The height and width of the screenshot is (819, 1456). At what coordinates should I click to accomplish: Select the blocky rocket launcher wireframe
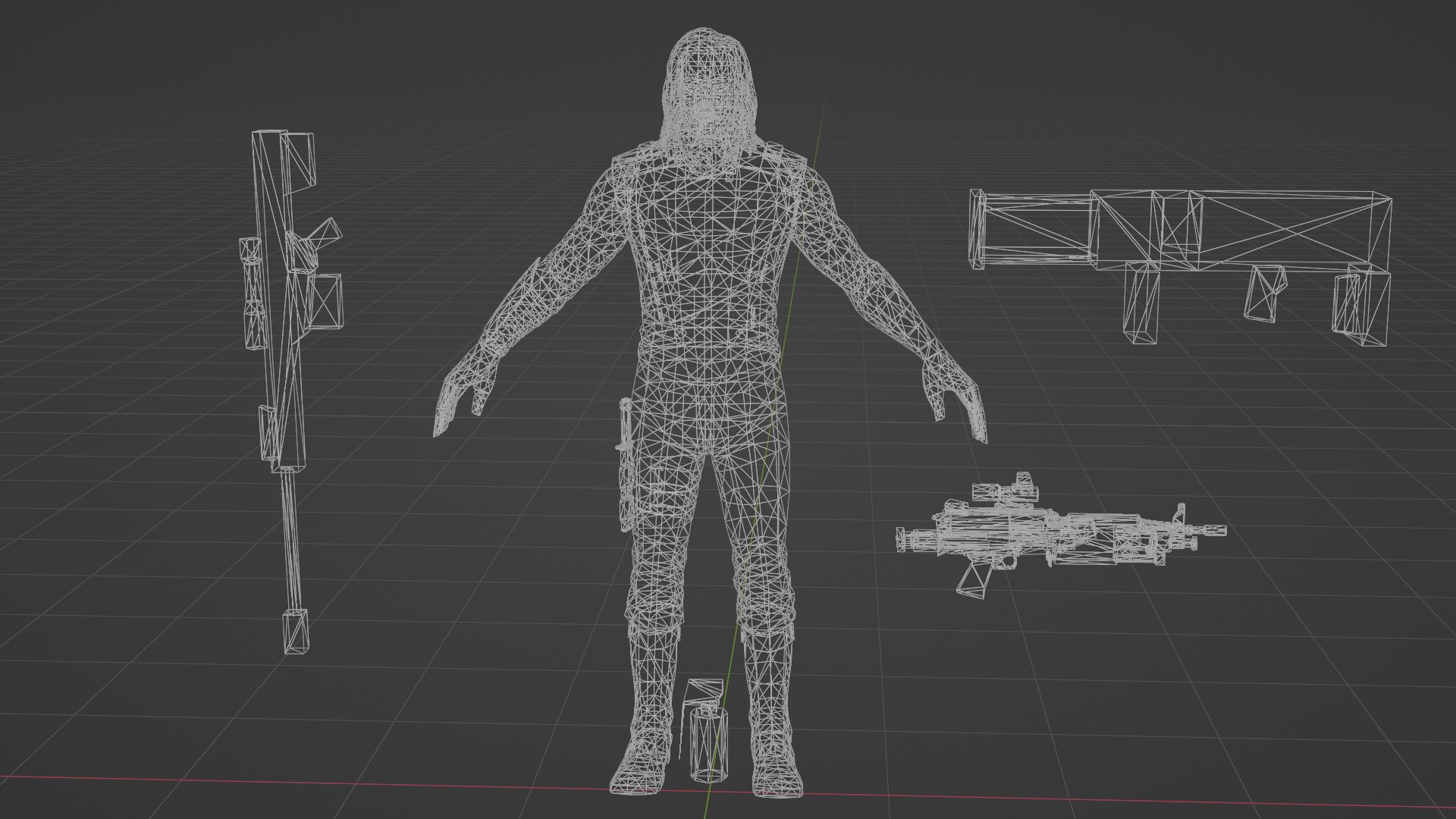pyautogui.click(x=1181, y=267)
